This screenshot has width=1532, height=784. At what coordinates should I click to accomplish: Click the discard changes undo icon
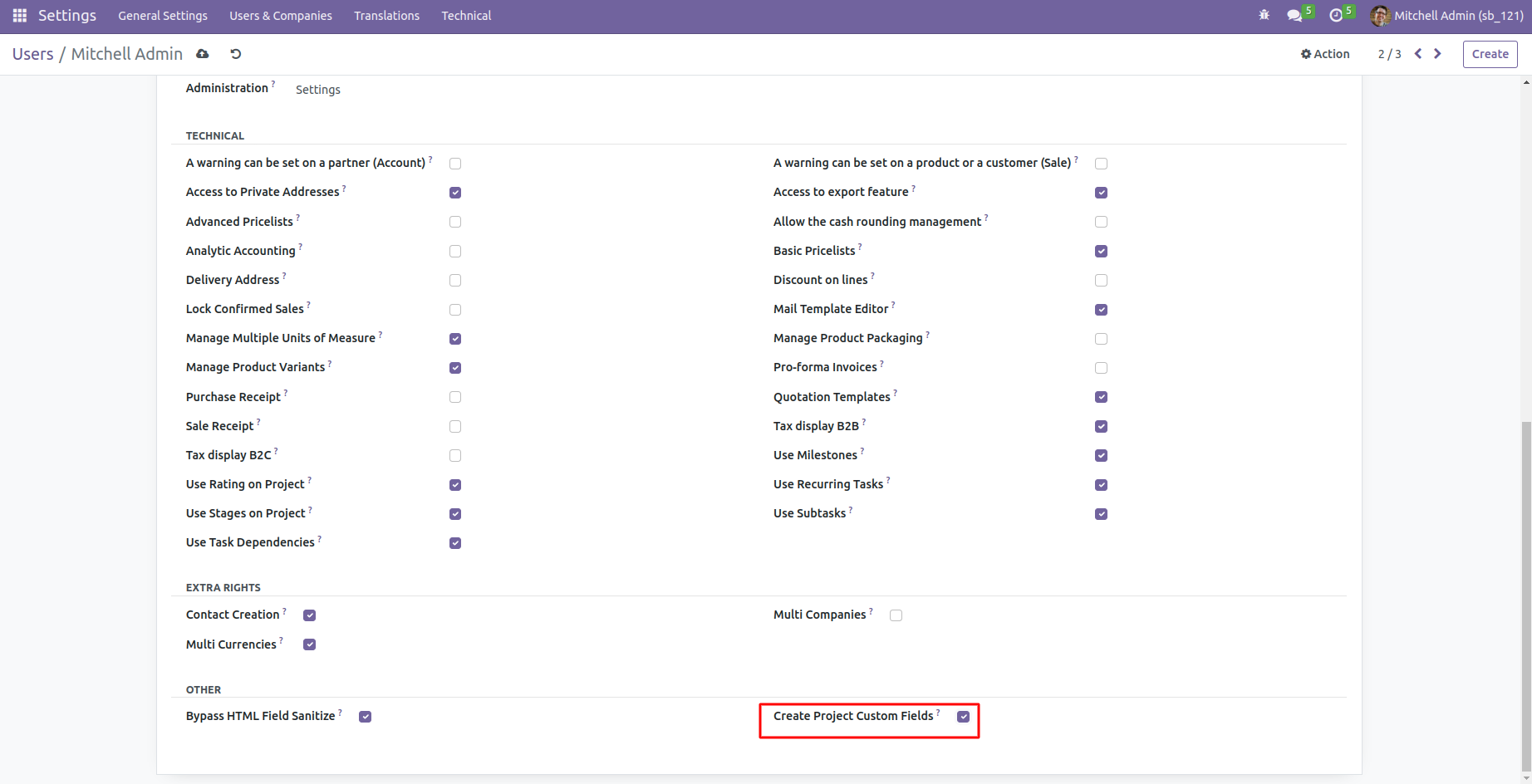tap(236, 54)
